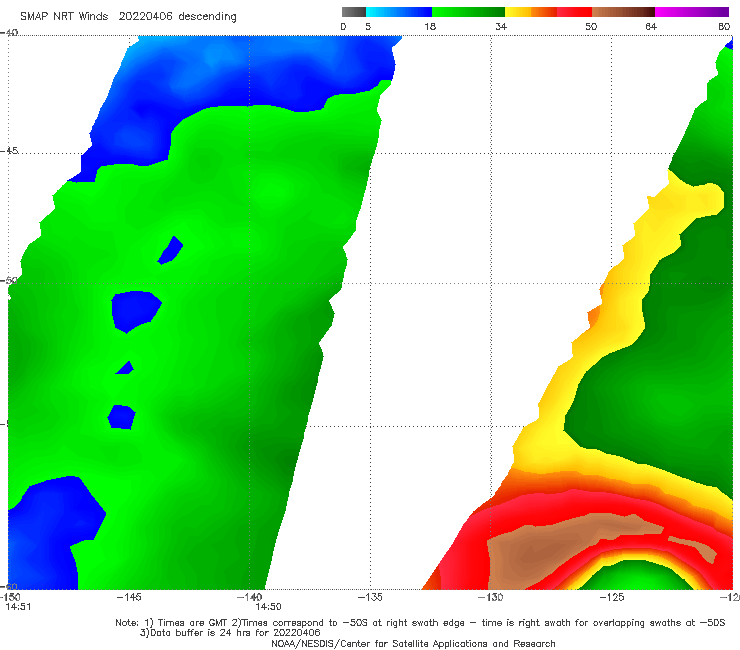Viewport: 740px width, 650px height.
Task: Click the swath time label '14:51'
Action: [x=18, y=607]
